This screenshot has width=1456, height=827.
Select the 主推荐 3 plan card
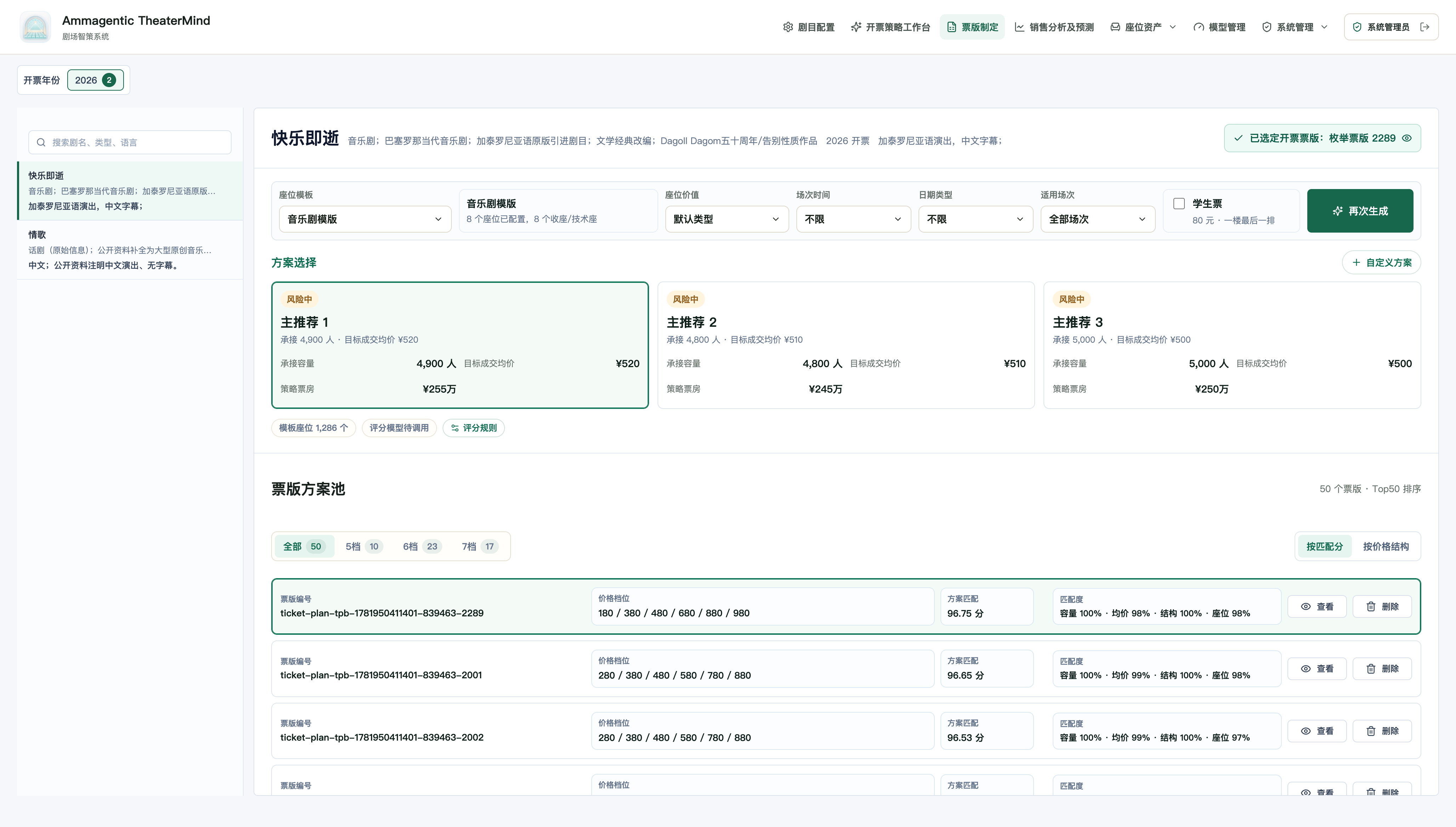tap(1232, 345)
